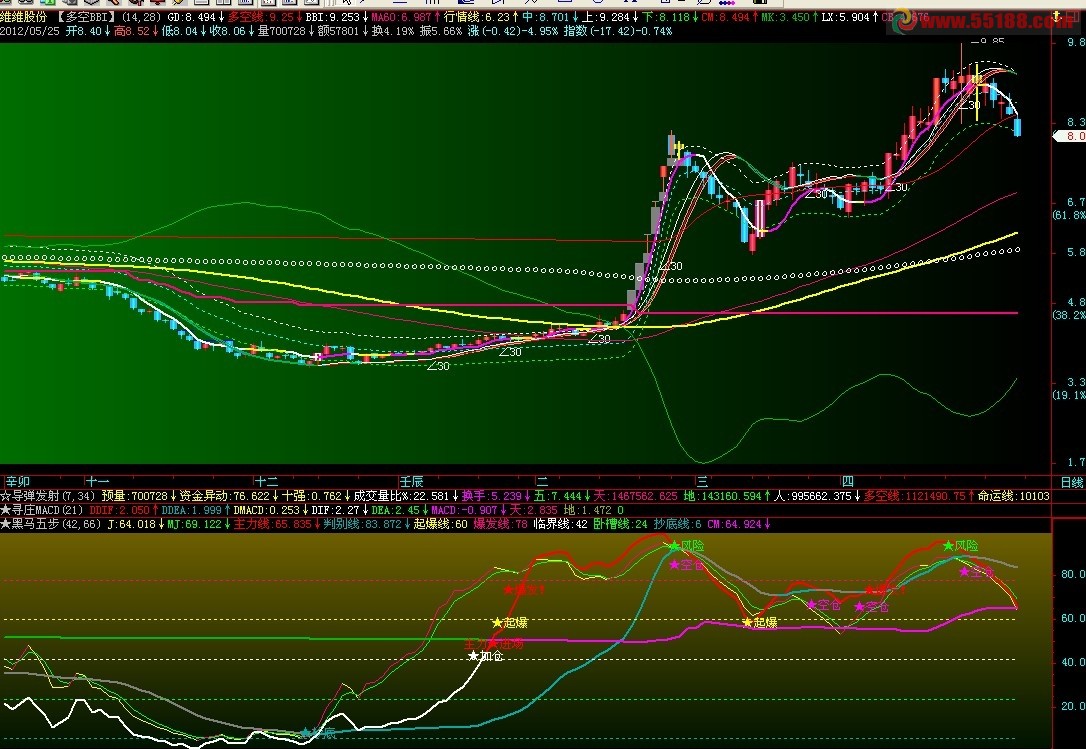The width and height of the screenshot is (1086, 749).
Task: Click the 维维股份 stock name
Action: tap(24, 17)
